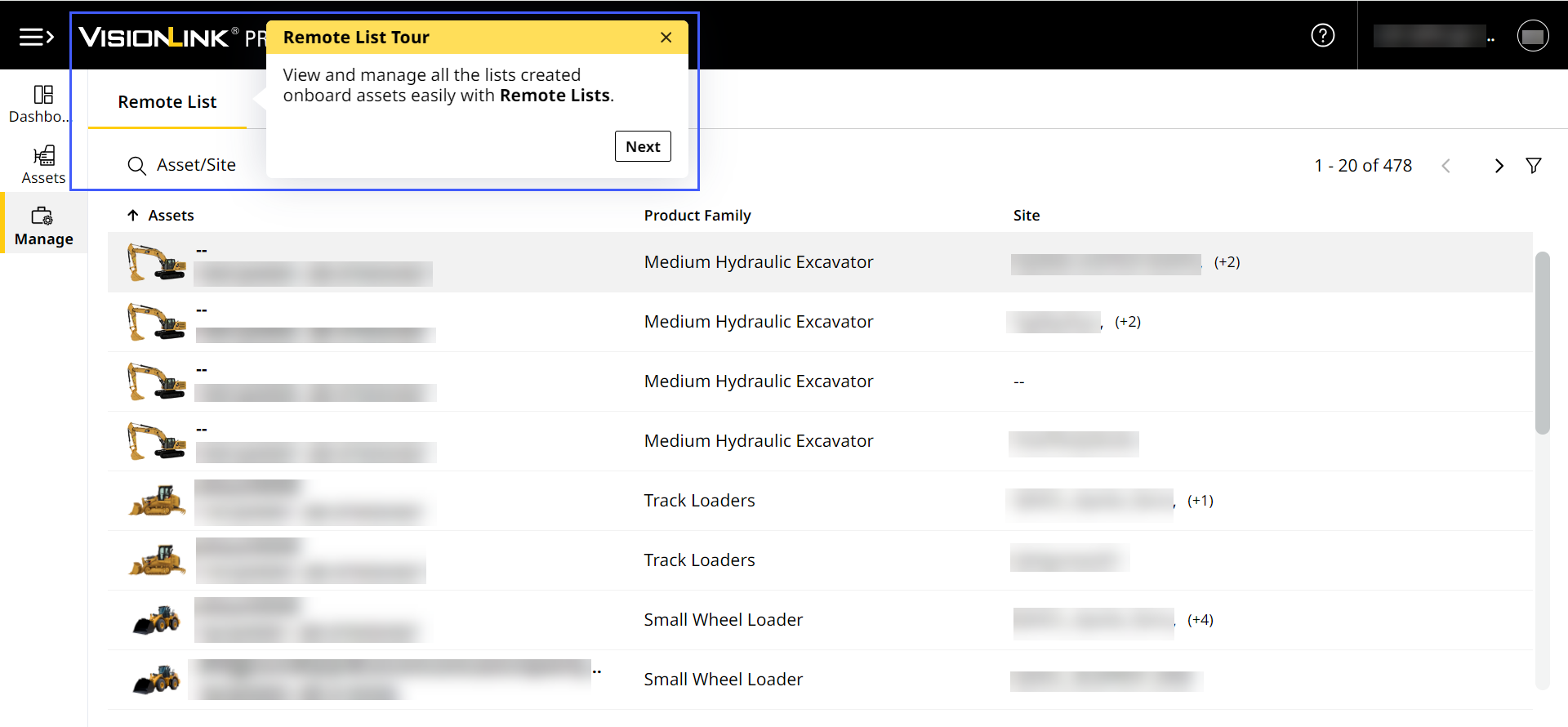1568x727 pixels.
Task: Show the (+1) extra site for Track Loaders
Action: click(1200, 501)
